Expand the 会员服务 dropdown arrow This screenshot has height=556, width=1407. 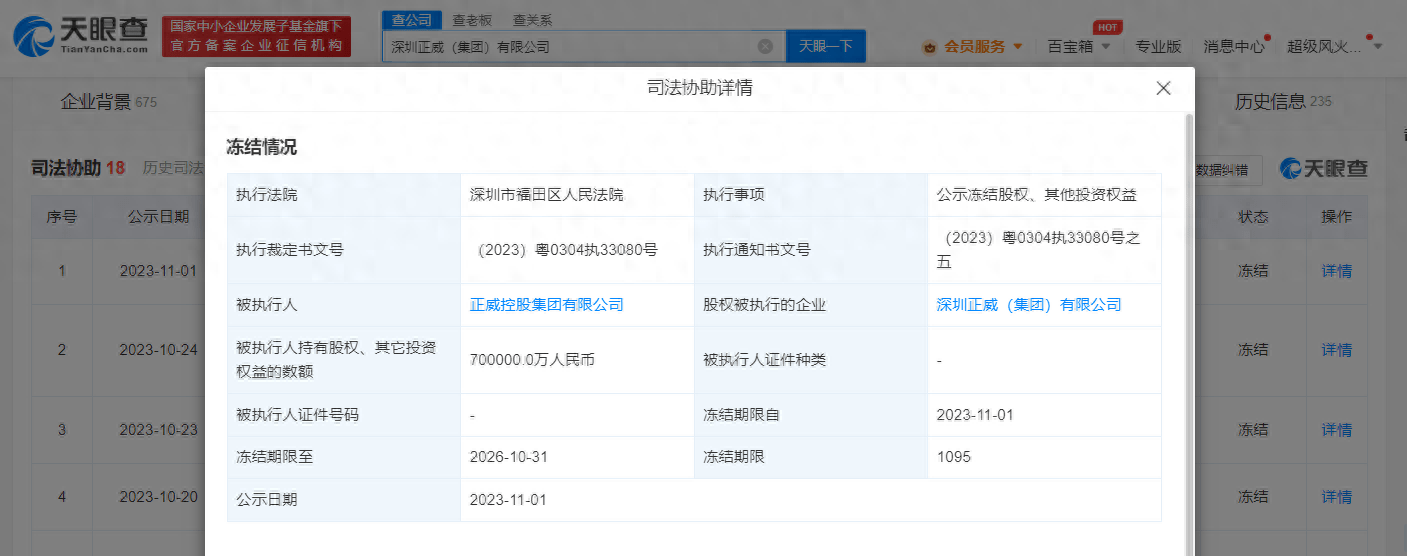[x=1018, y=46]
